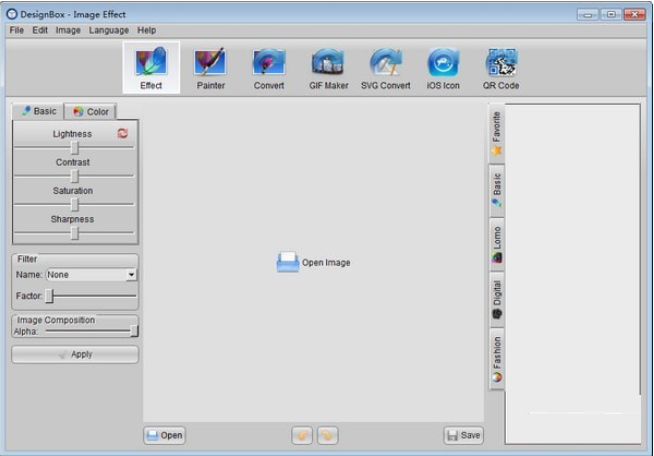Viewport: 654px width, 456px height.
Task: Open the Language menu
Action: (109, 30)
